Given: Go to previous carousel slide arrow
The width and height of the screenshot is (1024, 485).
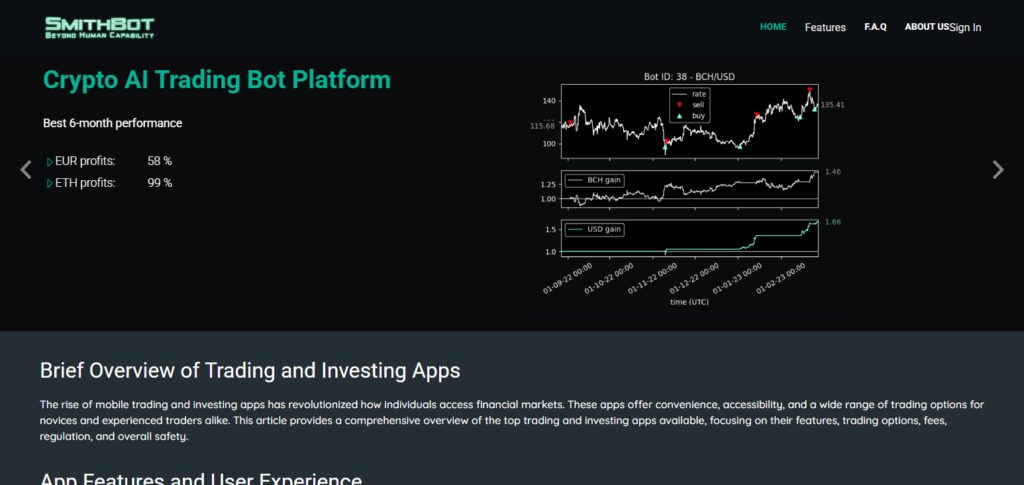Looking at the screenshot, I should [25, 170].
